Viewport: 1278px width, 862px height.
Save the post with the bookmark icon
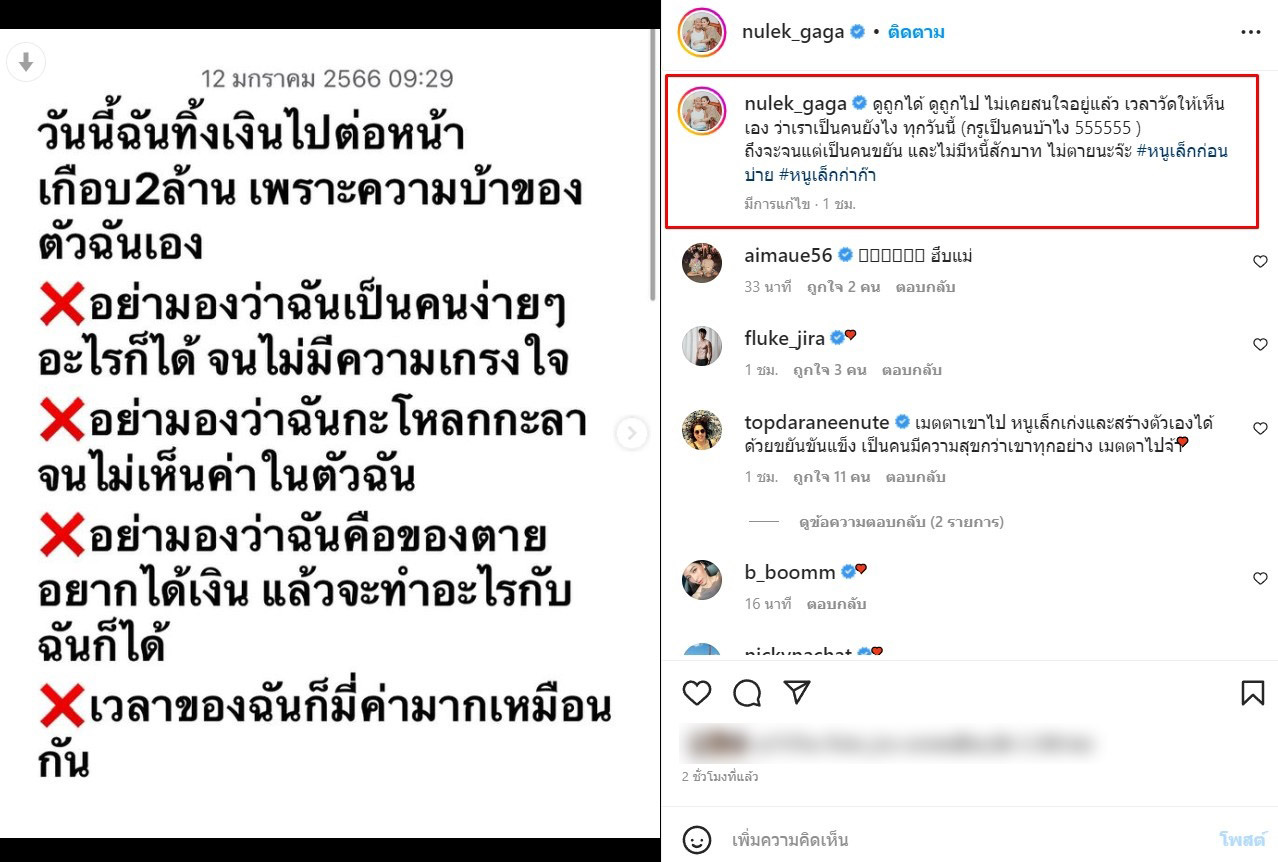point(1253,693)
